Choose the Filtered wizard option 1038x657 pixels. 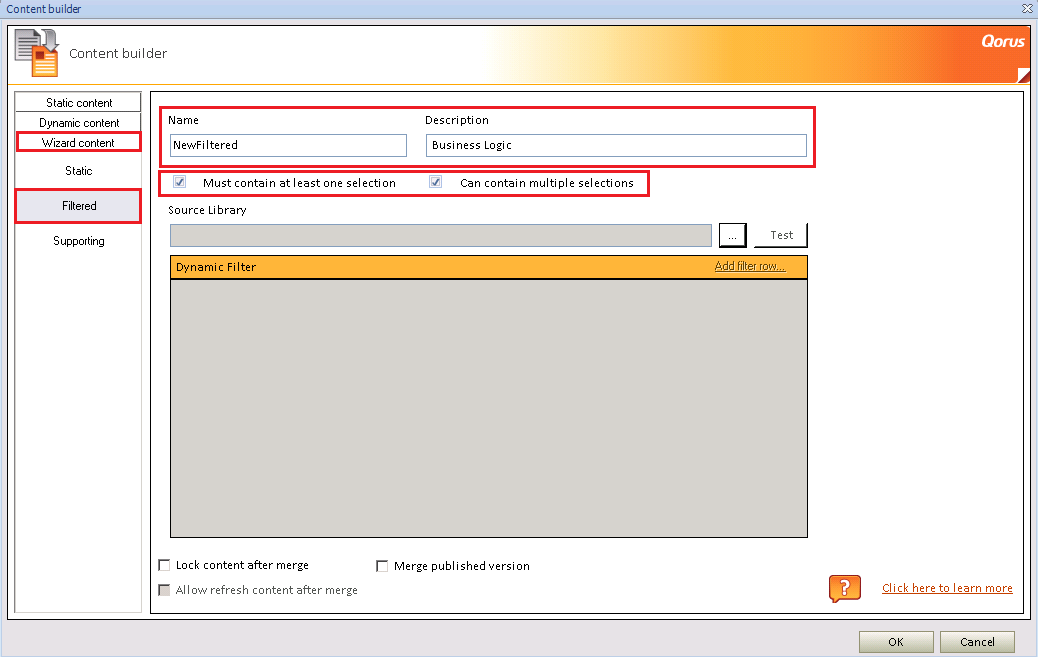tap(78, 206)
